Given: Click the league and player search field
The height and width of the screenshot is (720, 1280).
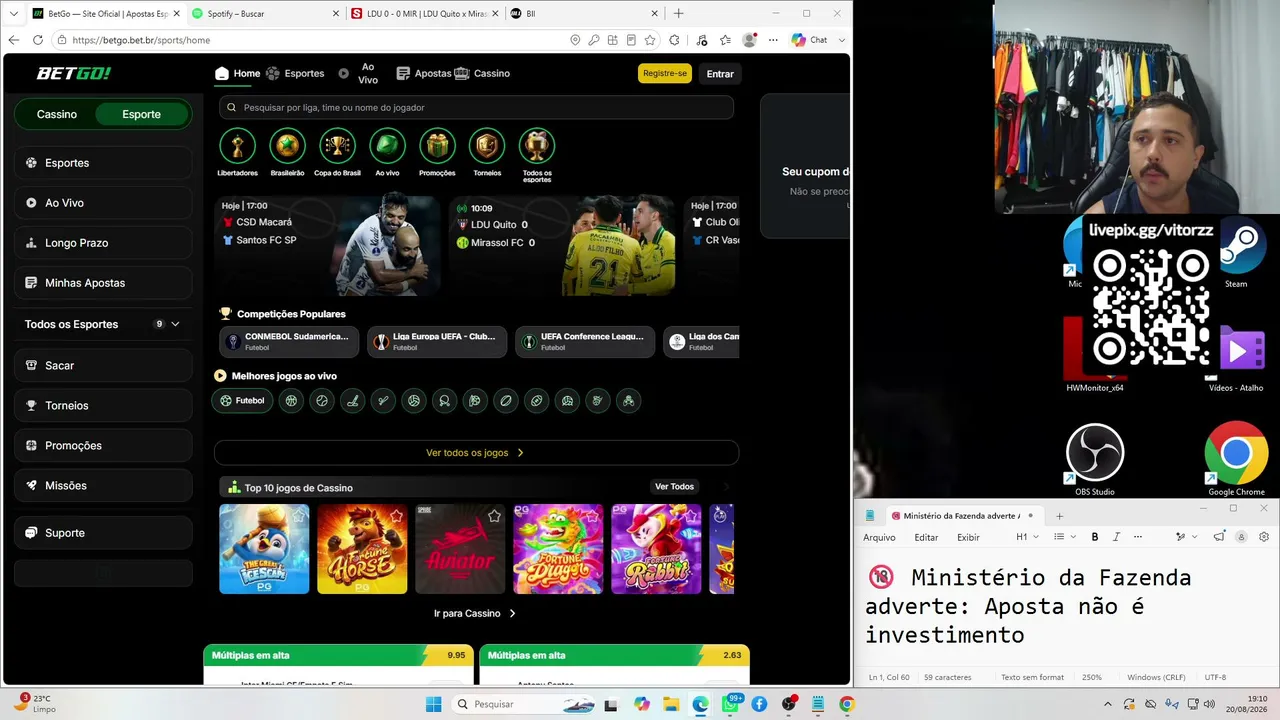Looking at the screenshot, I should pyautogui.click(x=476, y=107).
